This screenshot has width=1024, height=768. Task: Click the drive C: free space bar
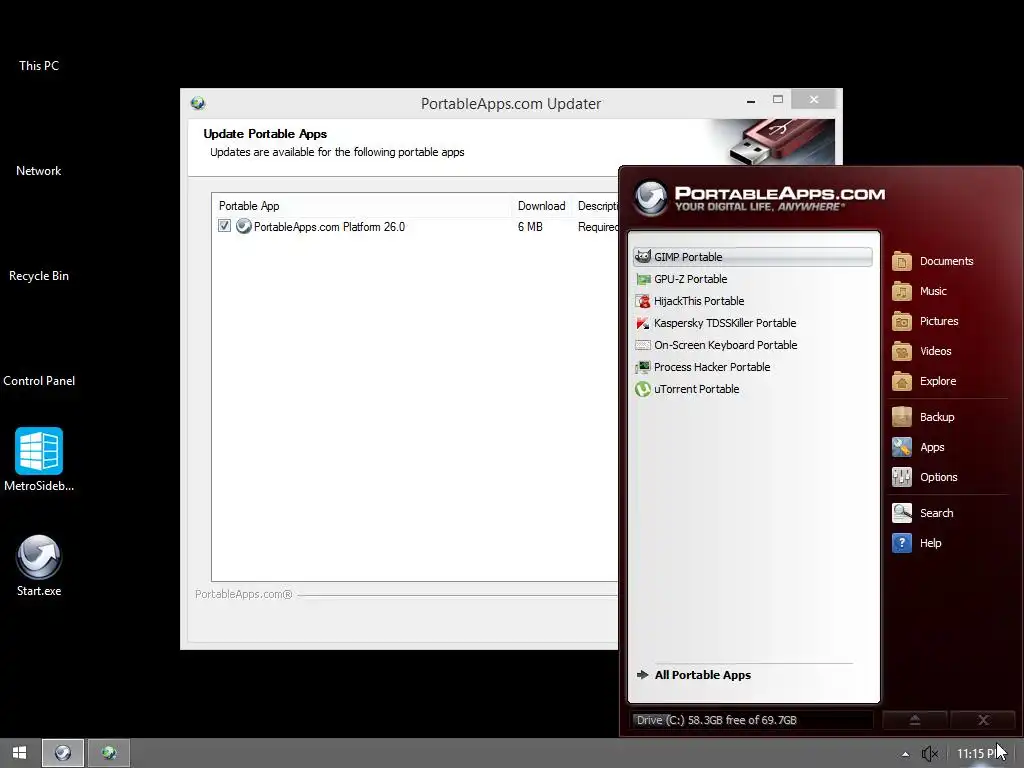[752, 720]
